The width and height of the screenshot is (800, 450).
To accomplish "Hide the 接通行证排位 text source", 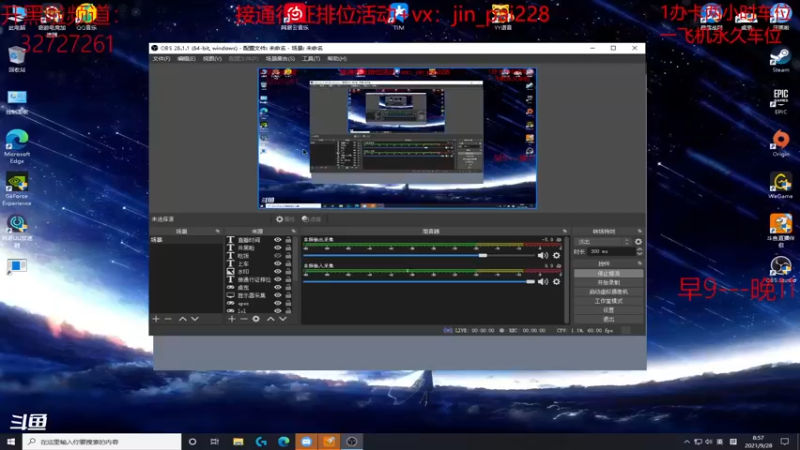I will coord(278,280).
